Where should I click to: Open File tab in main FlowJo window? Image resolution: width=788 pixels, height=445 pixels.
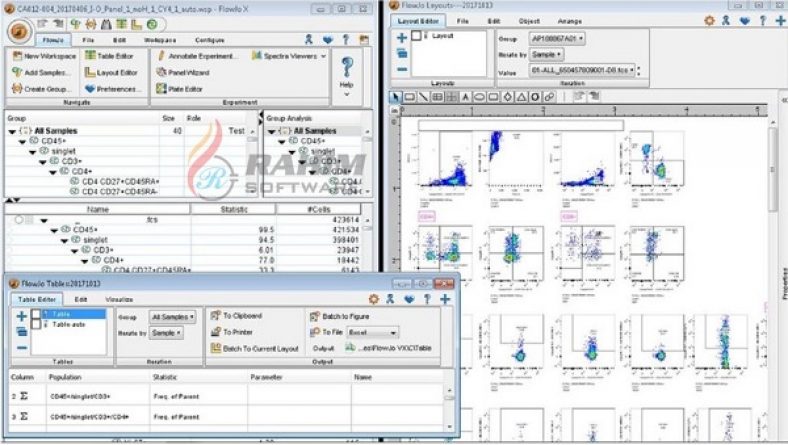[x=88, y=40]
